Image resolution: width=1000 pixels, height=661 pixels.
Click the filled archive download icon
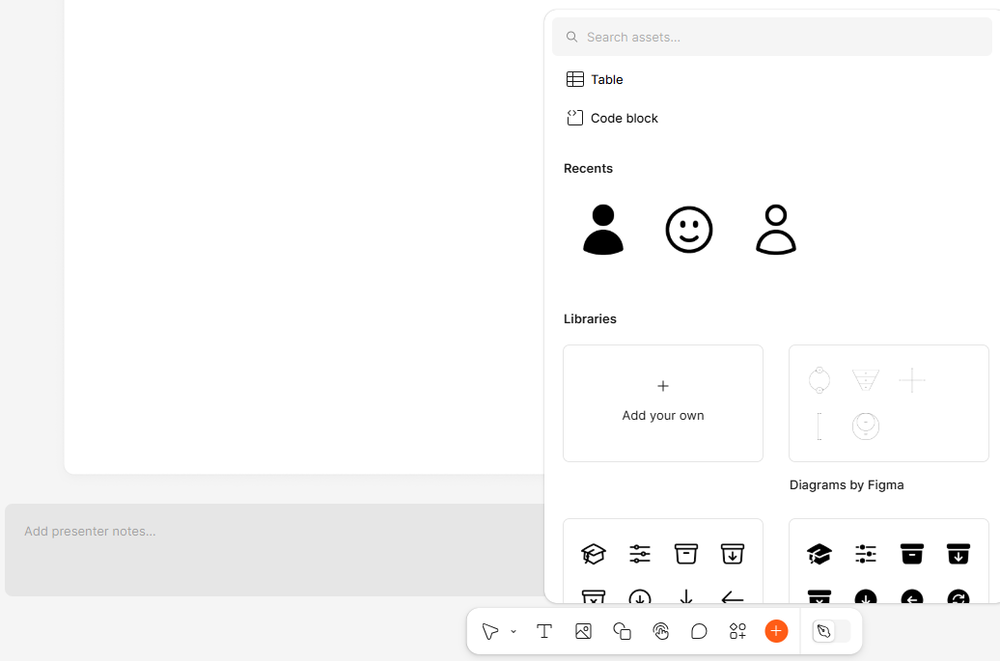tap(958, 554)
